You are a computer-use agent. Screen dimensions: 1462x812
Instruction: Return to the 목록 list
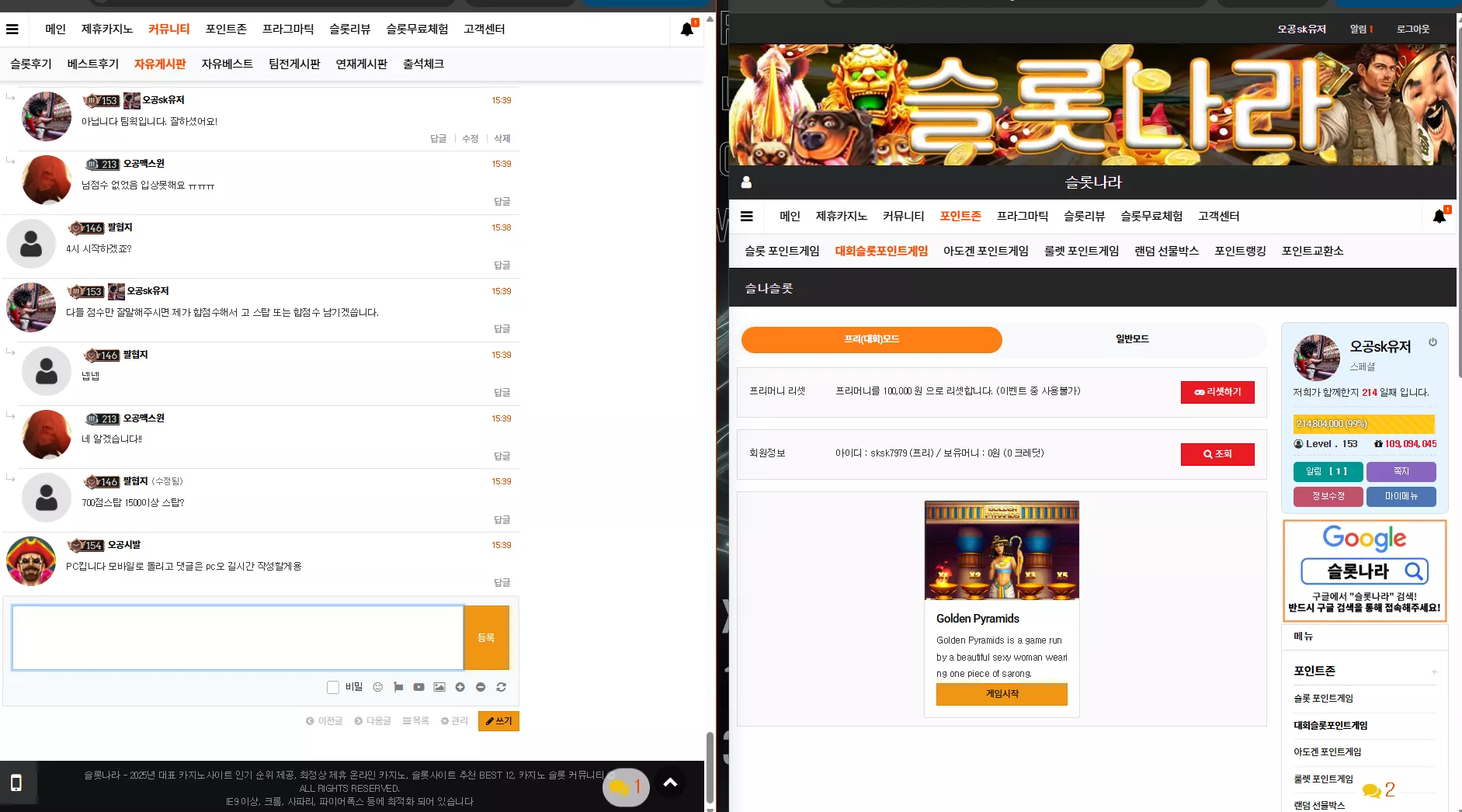pos(415,721)
